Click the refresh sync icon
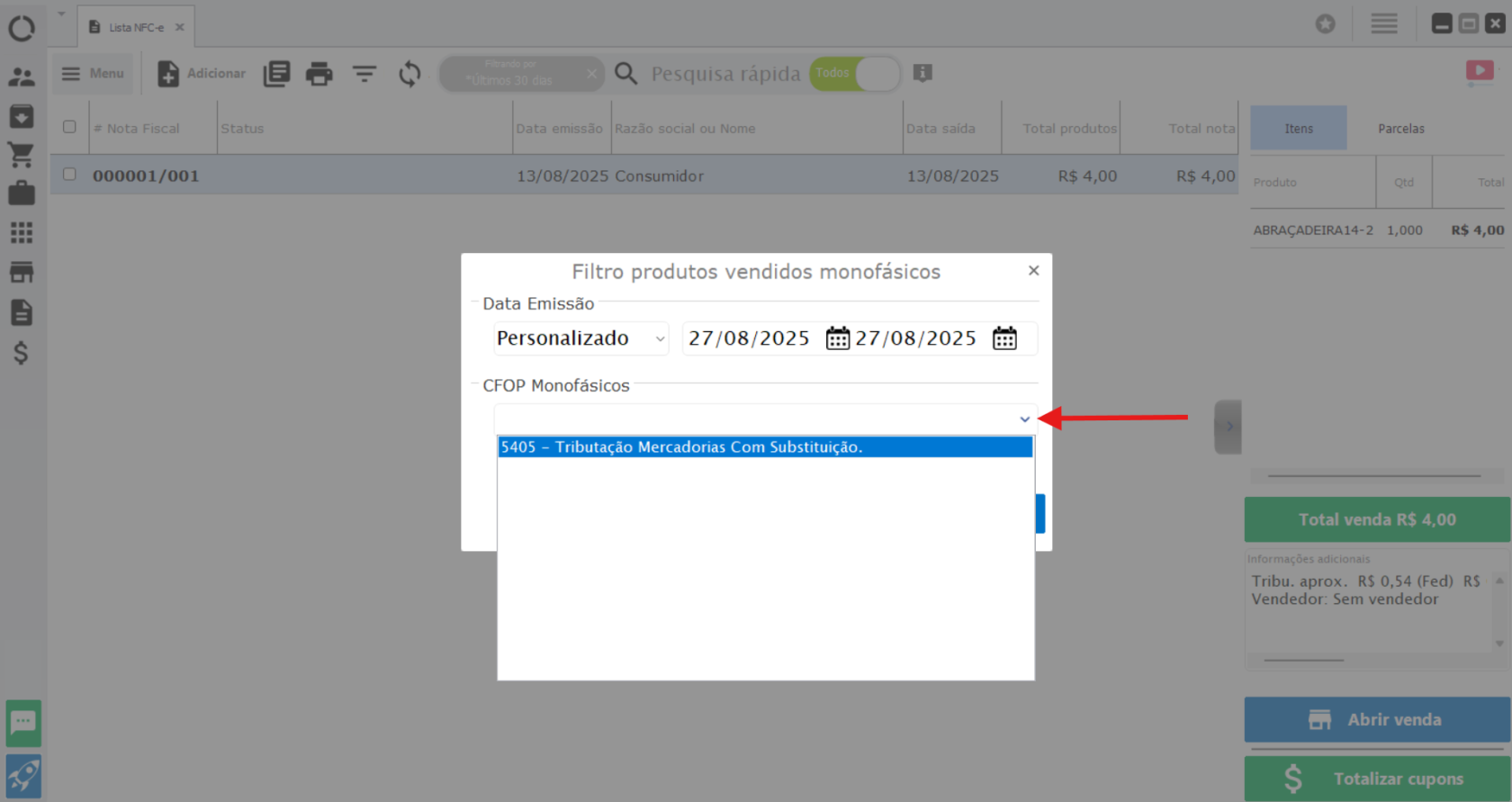This screenshot has height=802, width=1512. pos(409,74)
